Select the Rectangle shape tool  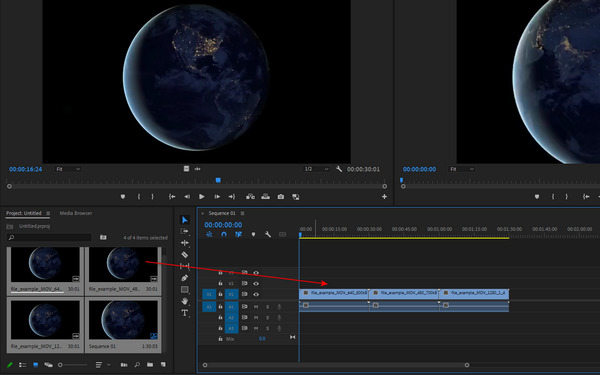(185, 289)
